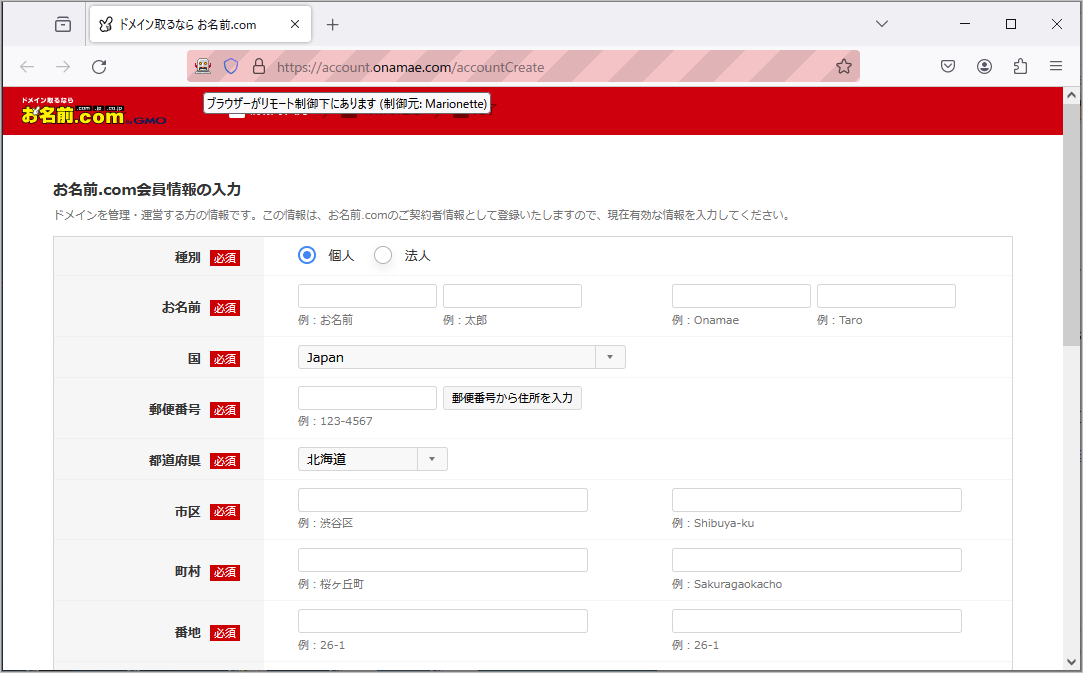Viewport: 1083px width, 673px height.
Task: List all open tabs
Action: click(x=881, y=24)
